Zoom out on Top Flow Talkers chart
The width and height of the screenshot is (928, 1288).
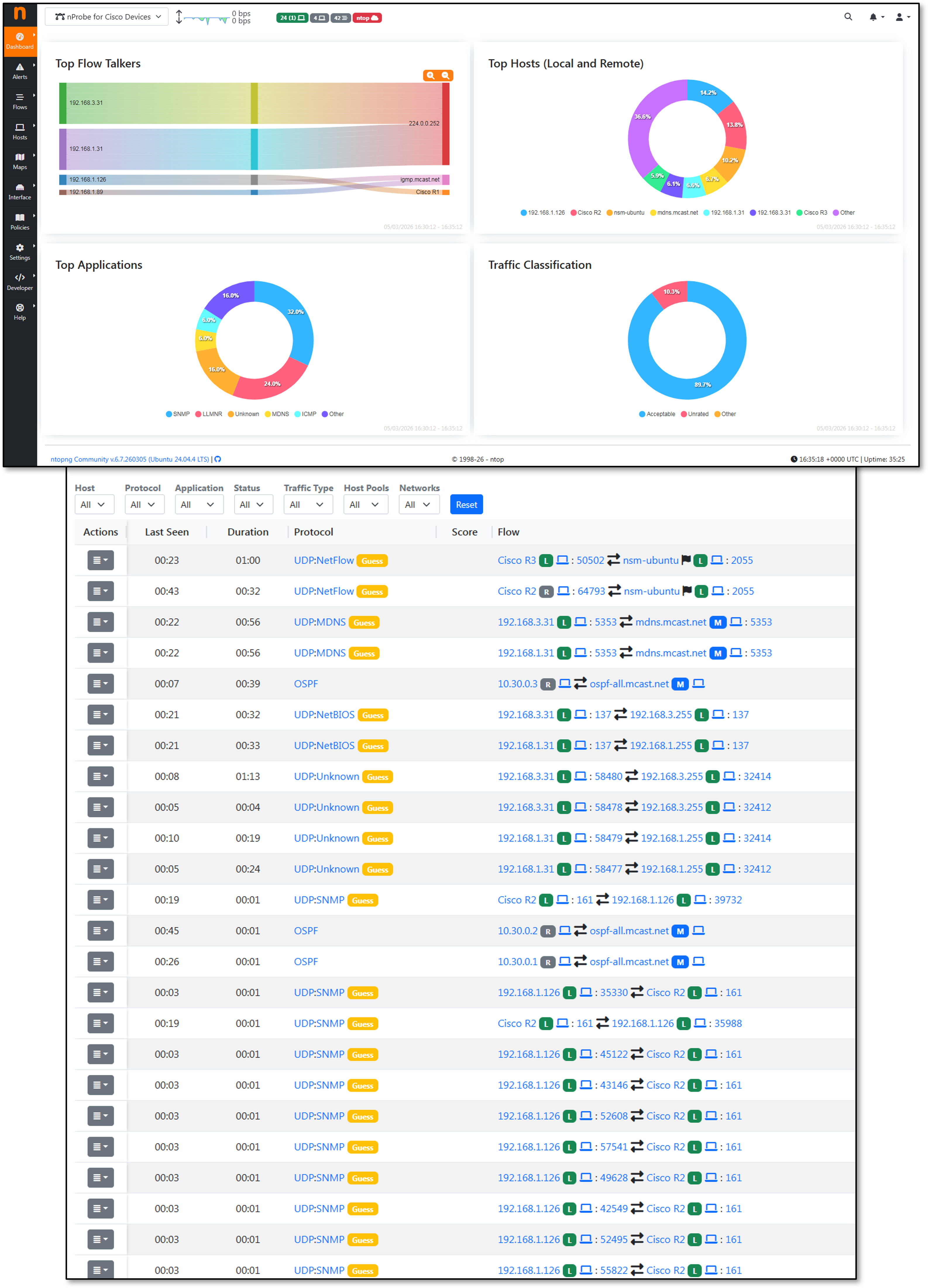click(446, 76)
